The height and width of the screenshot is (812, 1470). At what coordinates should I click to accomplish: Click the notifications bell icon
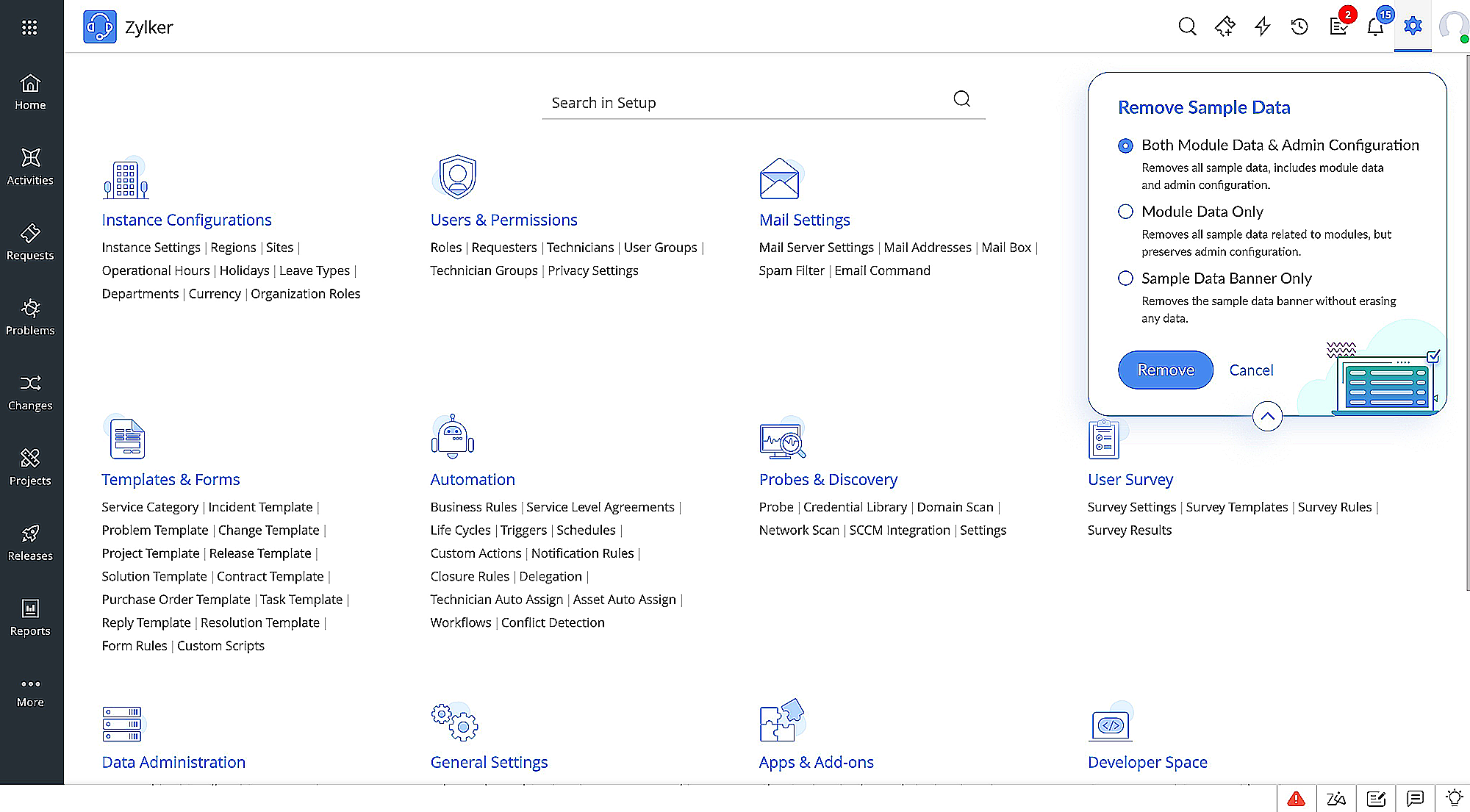pos(1374,27)
